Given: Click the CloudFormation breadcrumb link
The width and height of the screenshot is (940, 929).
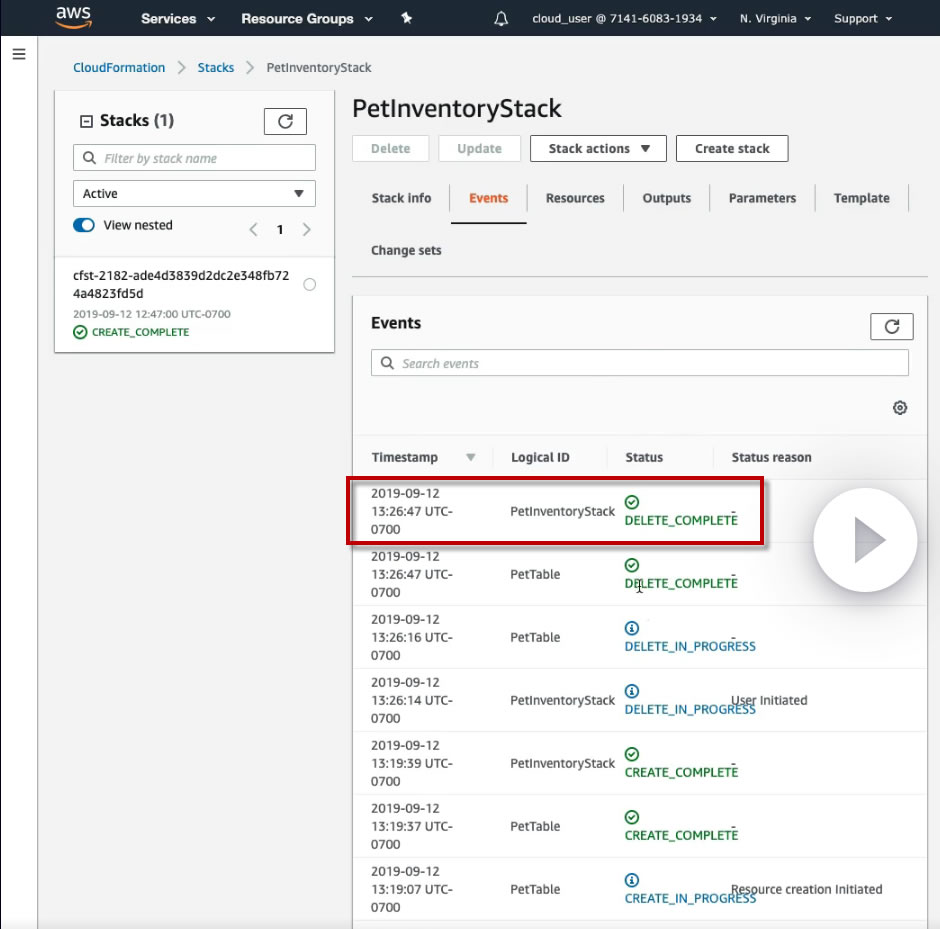Looking at the screenshot, I should point(119,68).
